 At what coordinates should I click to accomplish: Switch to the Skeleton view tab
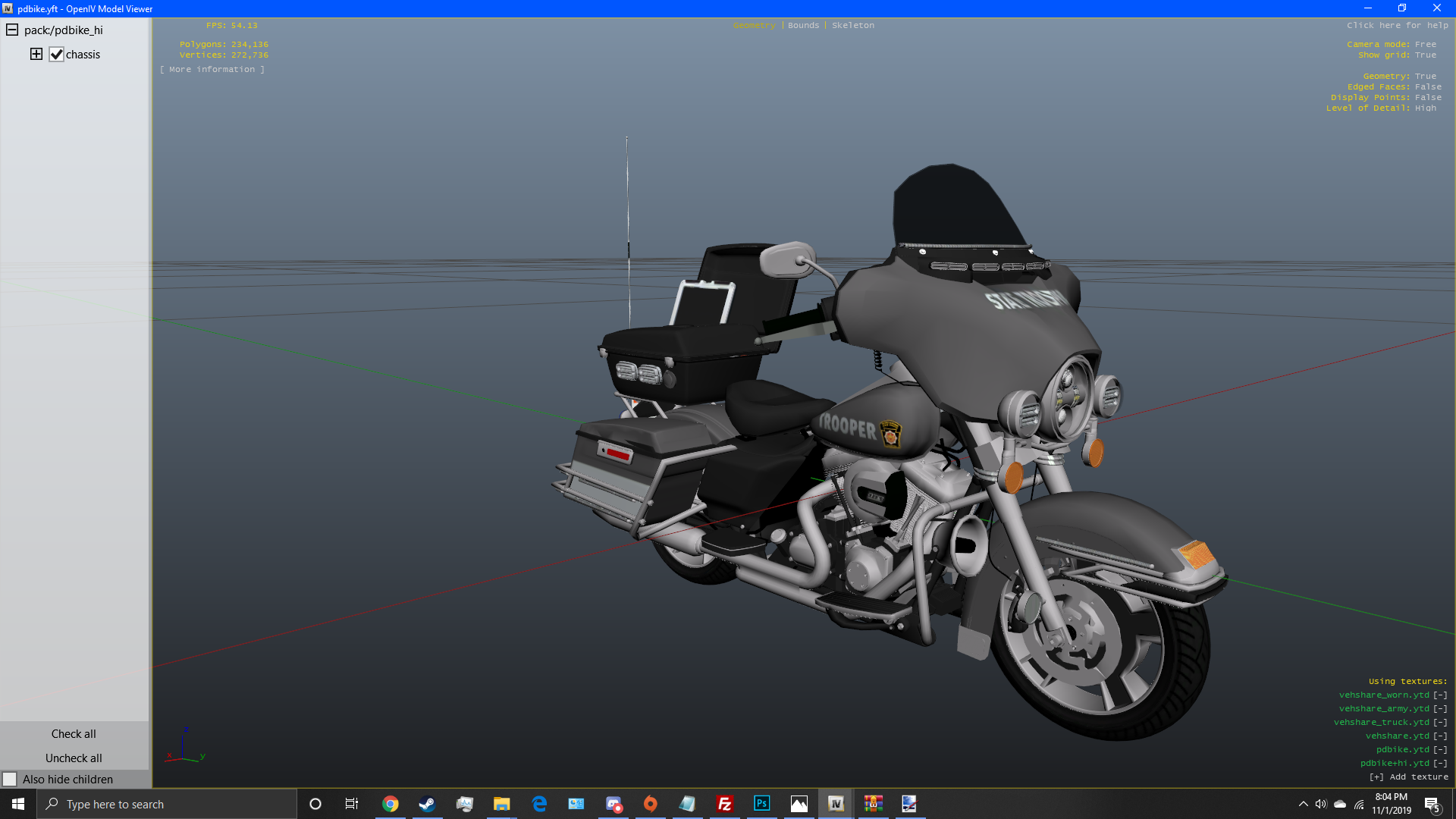coord(852,25)
